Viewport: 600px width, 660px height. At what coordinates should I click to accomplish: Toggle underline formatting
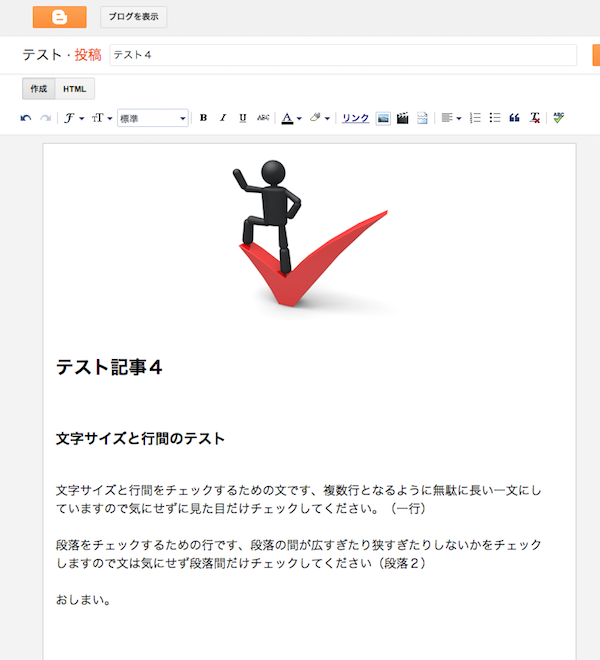pyautogui.click(x=243, y=118)
